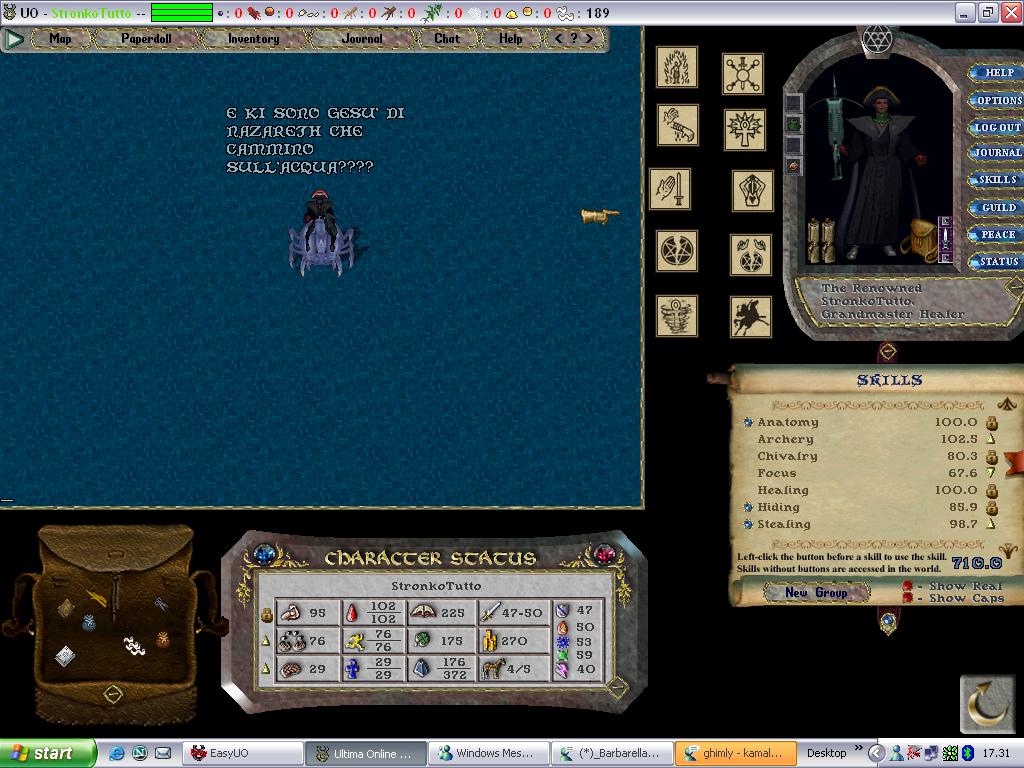Collapse the Character Status window
1024x768 pixels.
pos(617,685)
